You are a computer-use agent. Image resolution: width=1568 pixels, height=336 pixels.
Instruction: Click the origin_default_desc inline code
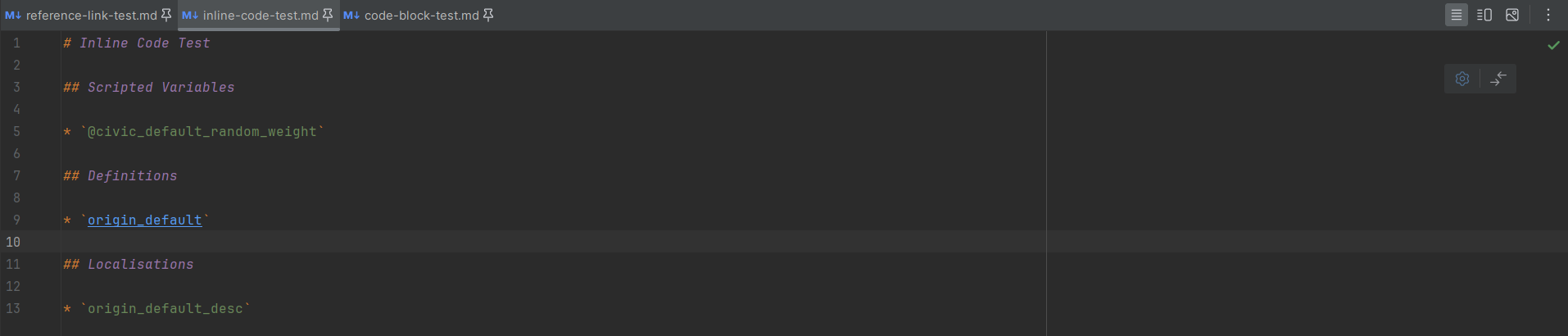click(165, 308)
